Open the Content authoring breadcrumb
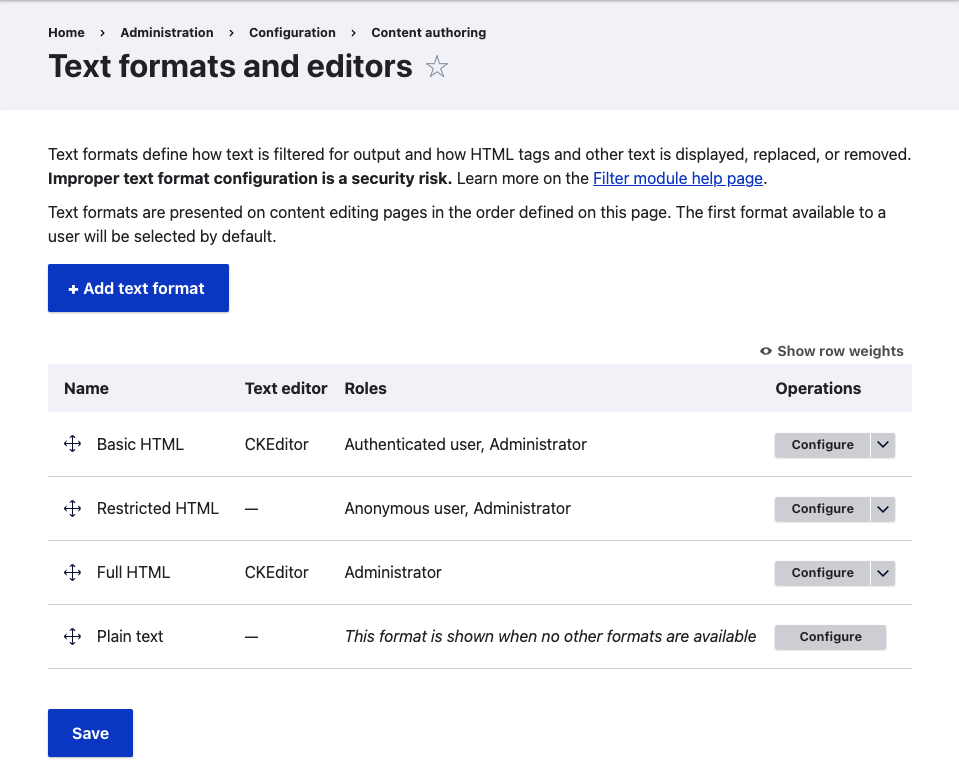 pyautogui.click(x=429, y=32)
